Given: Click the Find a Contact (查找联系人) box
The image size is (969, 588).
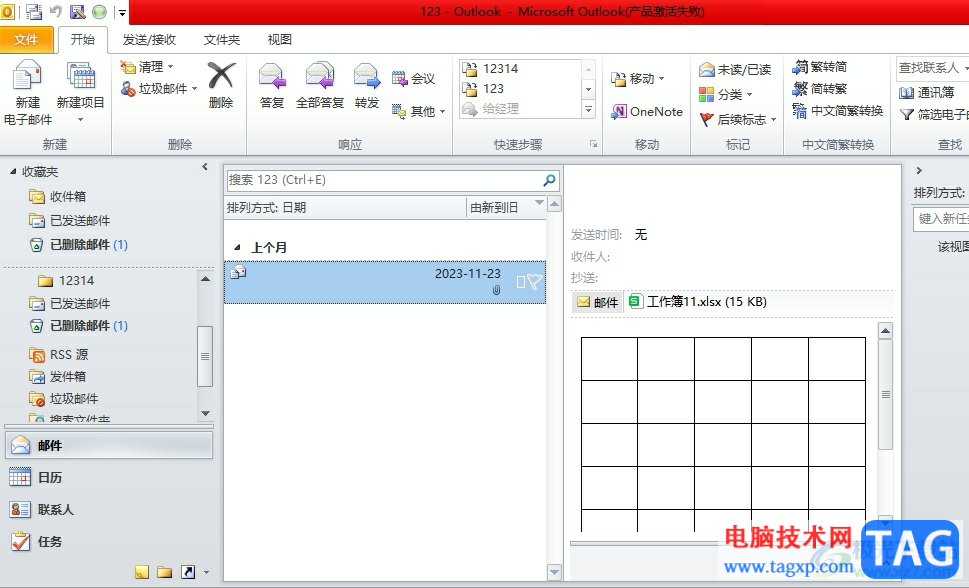Looking at the screenshot, I should (932, 68).
